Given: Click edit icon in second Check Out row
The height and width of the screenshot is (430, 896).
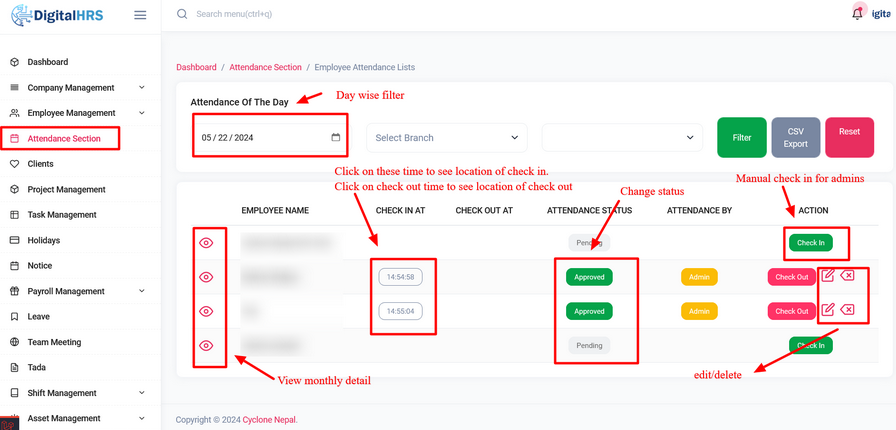Looking at the screenshot, I should (x=828, y=310).
